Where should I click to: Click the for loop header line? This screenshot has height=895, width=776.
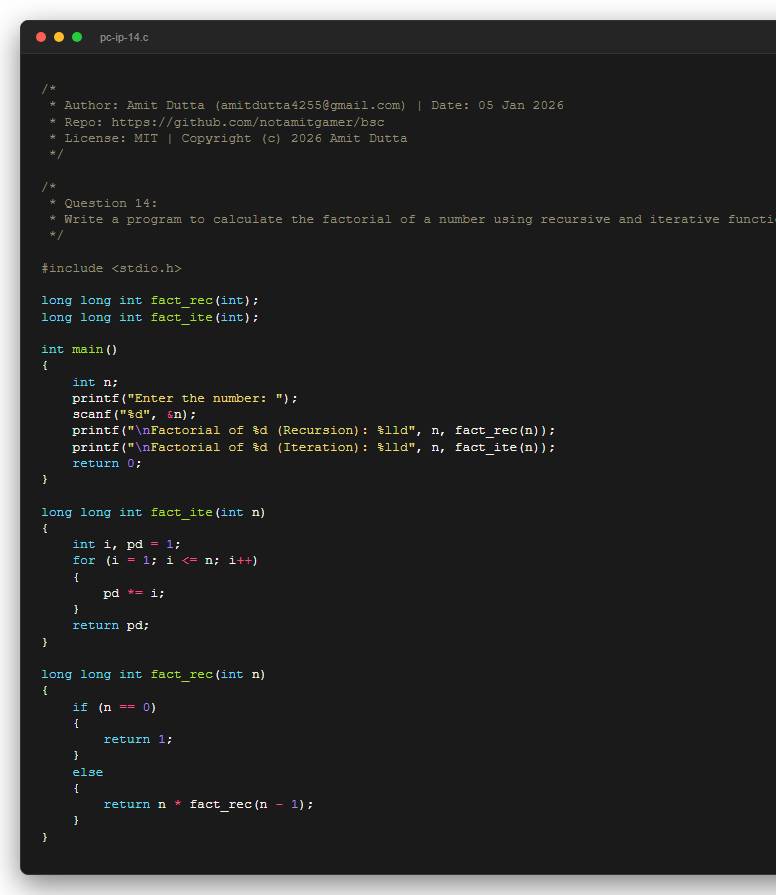tap(165, 561)
